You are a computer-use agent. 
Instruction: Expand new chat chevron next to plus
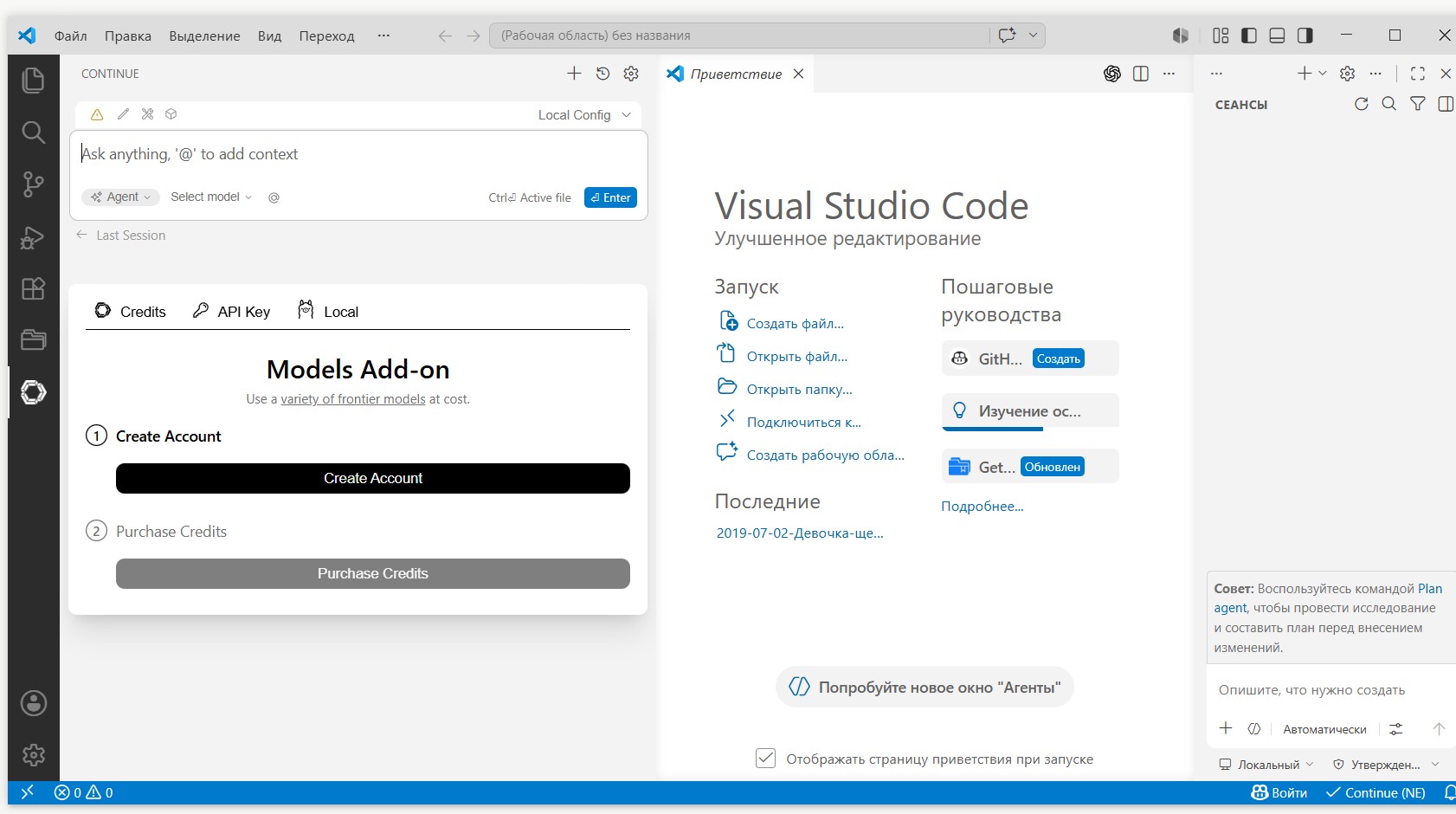coord(1322,74)
